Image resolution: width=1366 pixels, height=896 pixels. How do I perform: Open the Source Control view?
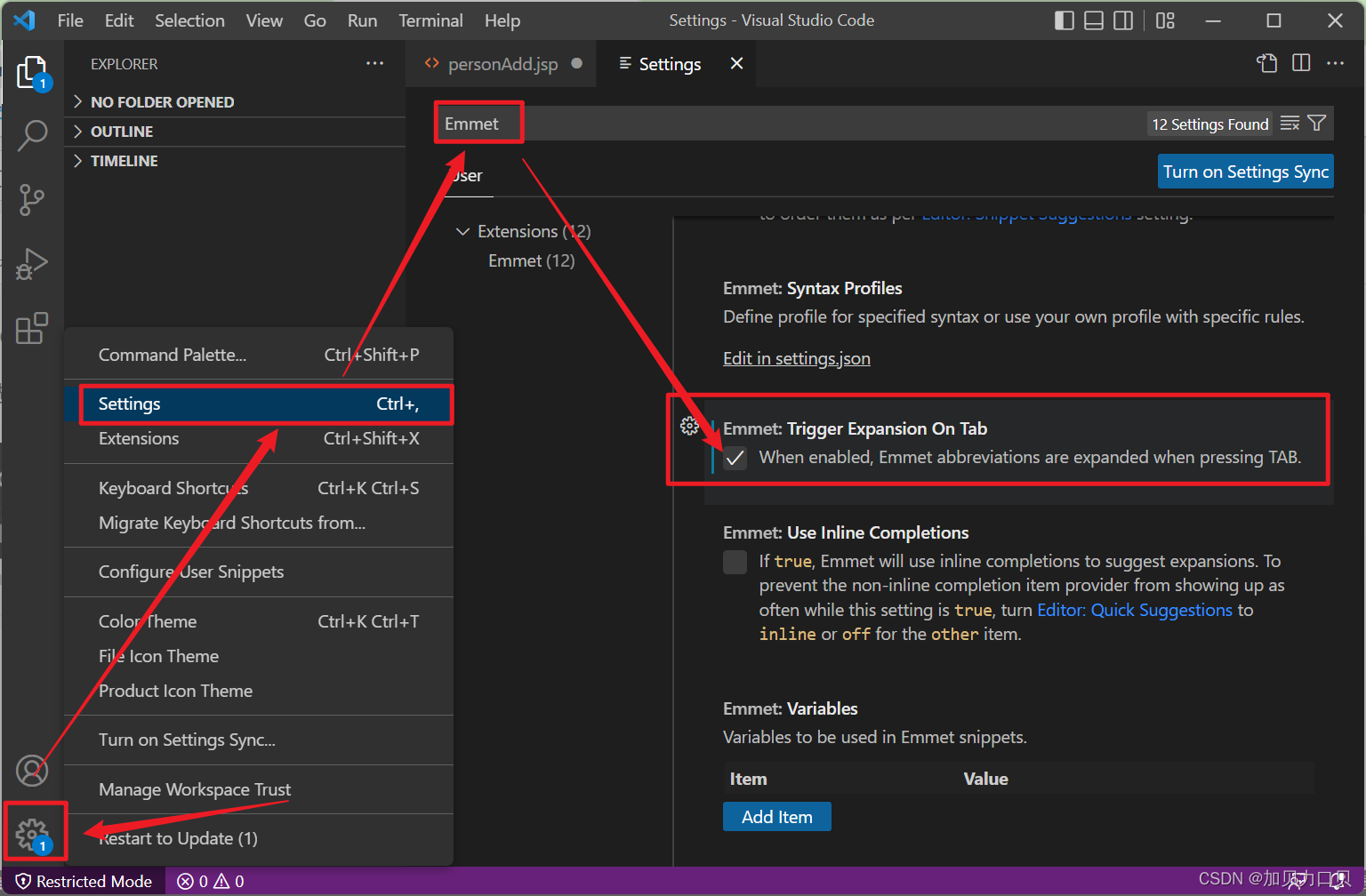click(x=33, y=199)
